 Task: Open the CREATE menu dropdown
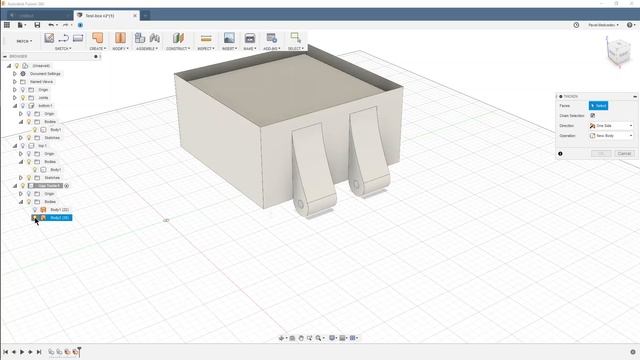click(98, 49)
